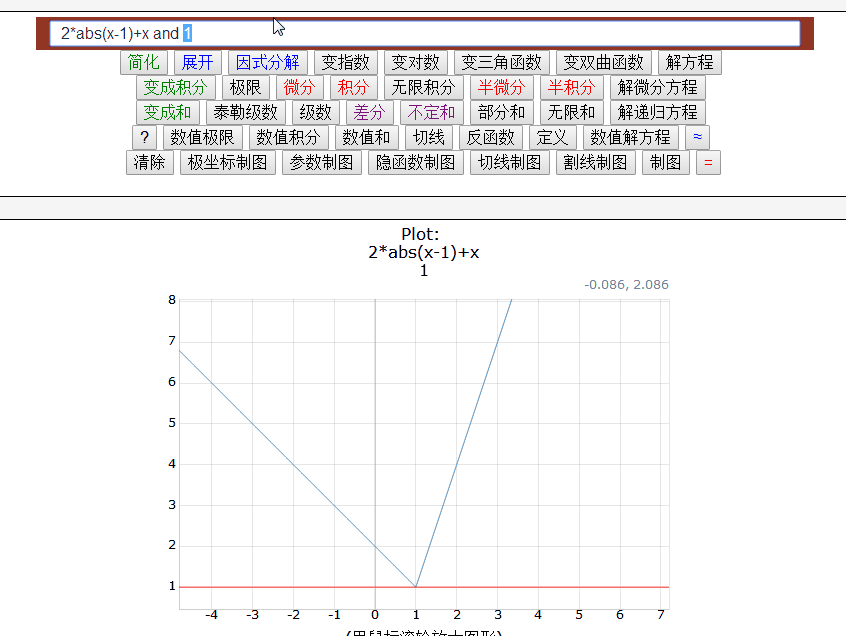选择「泰勒级数」展开
The image size is (846, 636).
[246, 112]
